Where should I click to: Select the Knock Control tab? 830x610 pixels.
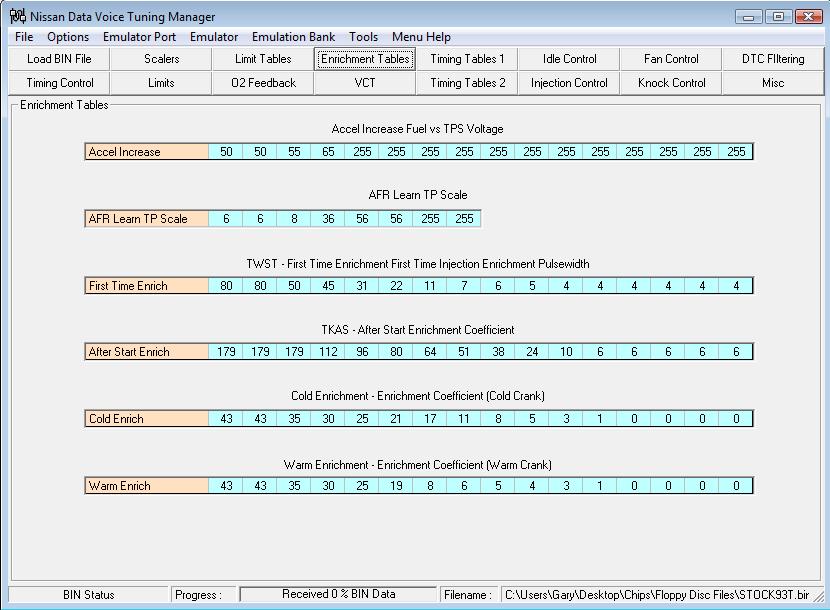pyautogui.click(x=671, y=83)
